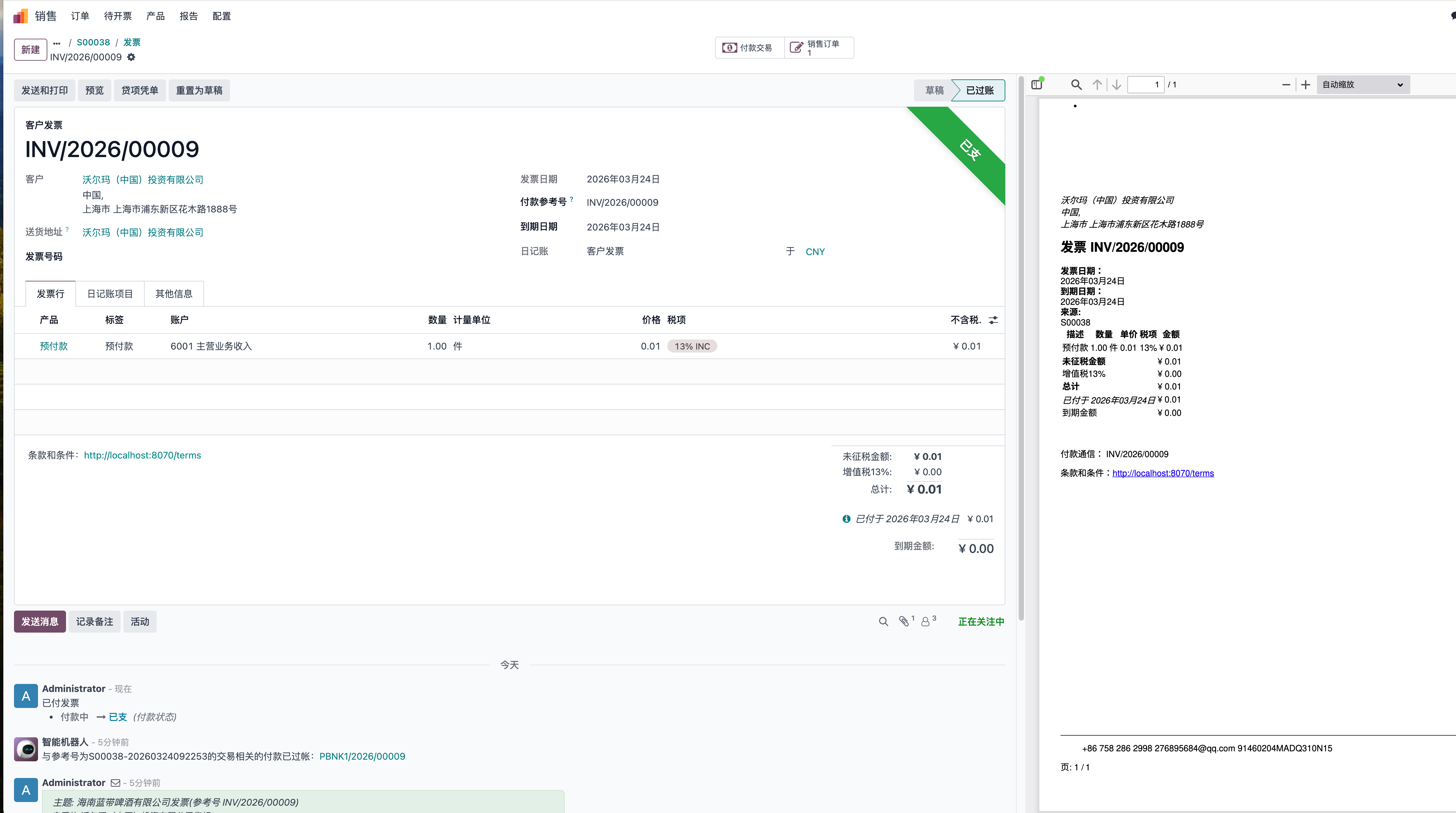Screen dimensions: 1456x813
Task: Select the 草稿 status stage
Action: 934,90
